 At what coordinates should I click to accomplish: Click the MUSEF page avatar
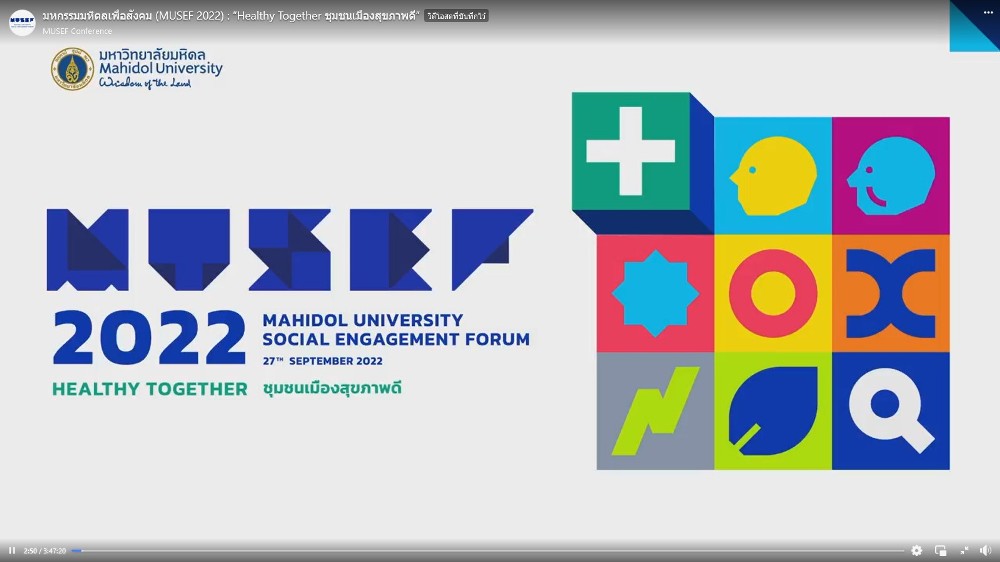[x=21, y=22]
